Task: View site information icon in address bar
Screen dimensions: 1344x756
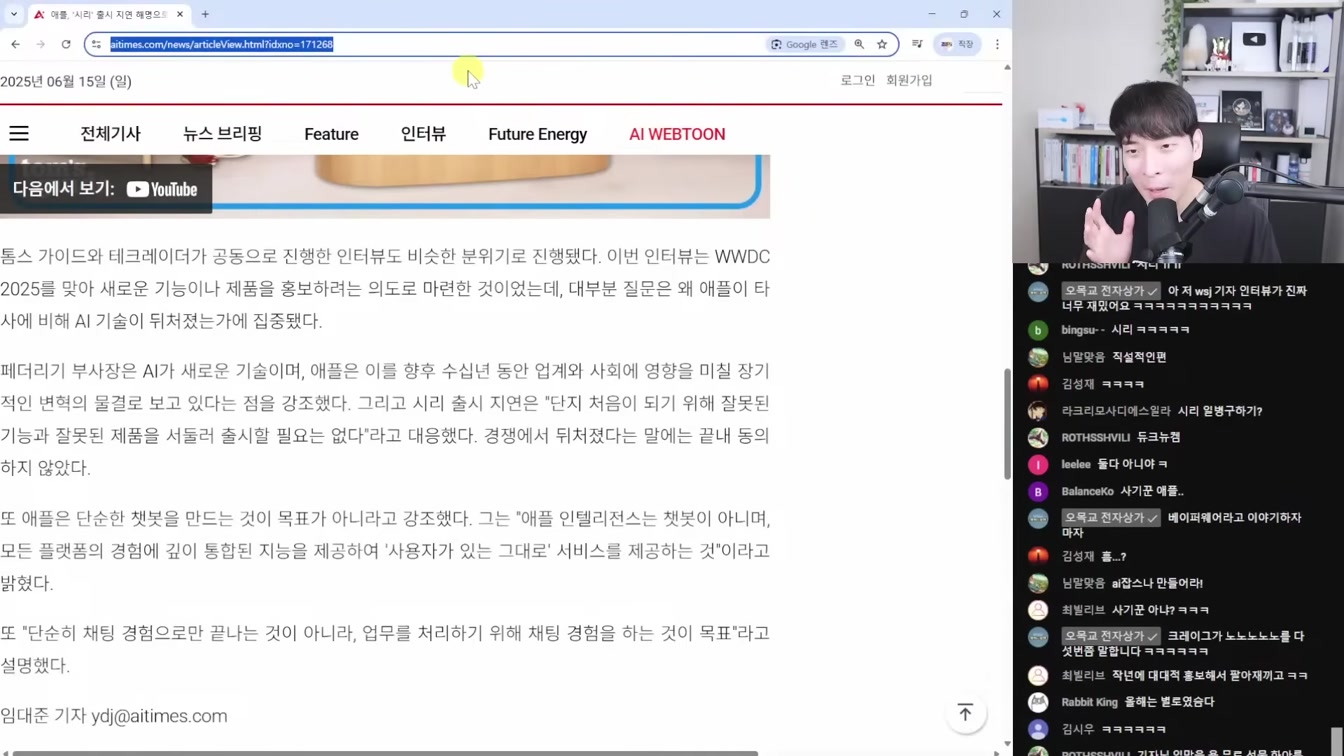Action: click(x=96, y=44)
